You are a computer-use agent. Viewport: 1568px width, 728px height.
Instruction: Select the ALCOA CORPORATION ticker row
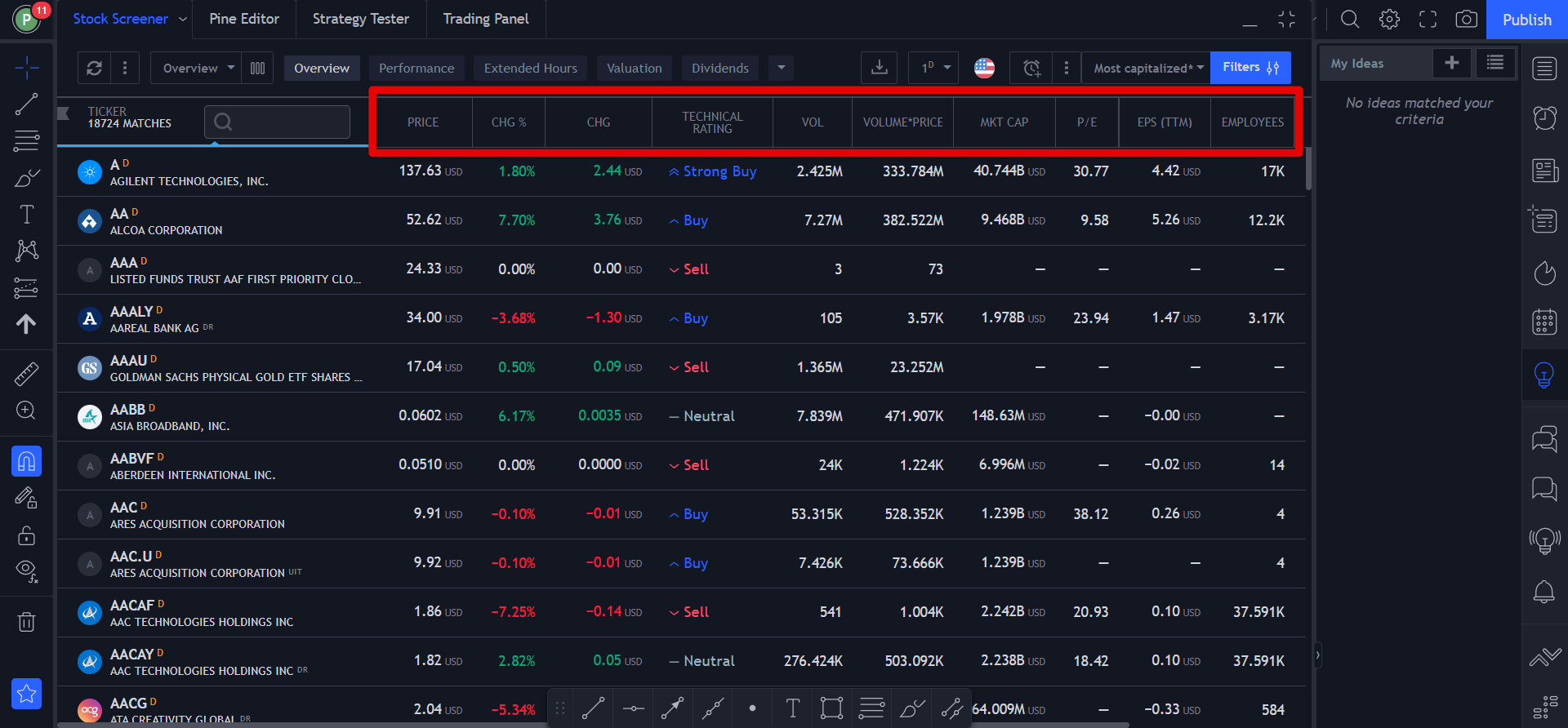681,220
